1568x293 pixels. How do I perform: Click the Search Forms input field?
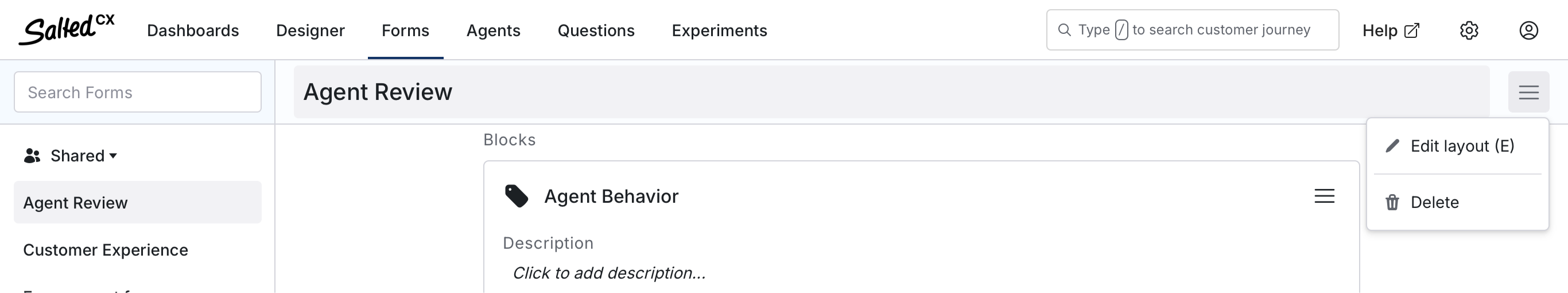[138, 92]
